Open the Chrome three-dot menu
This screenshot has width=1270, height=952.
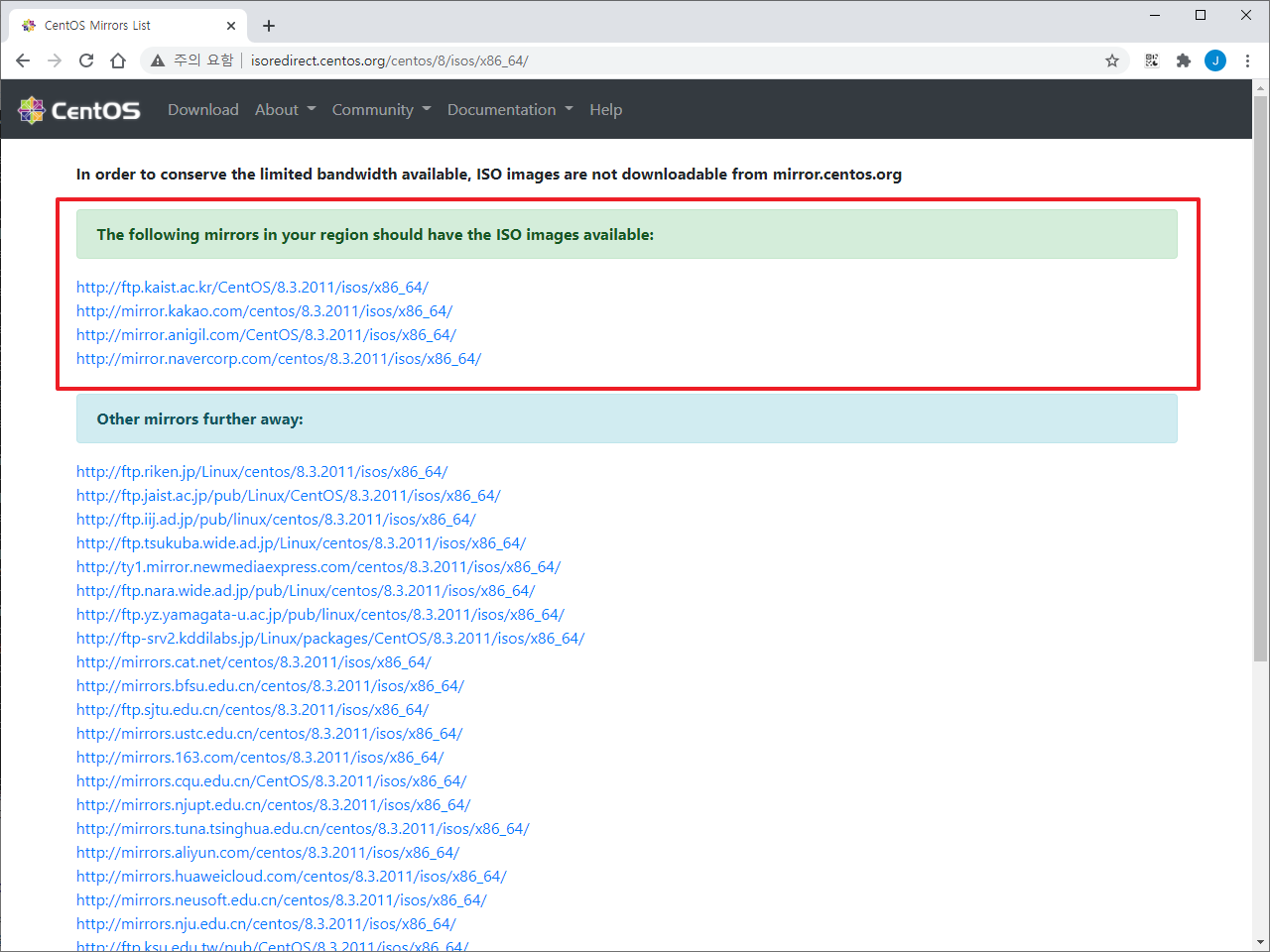tap(1247, 60)
